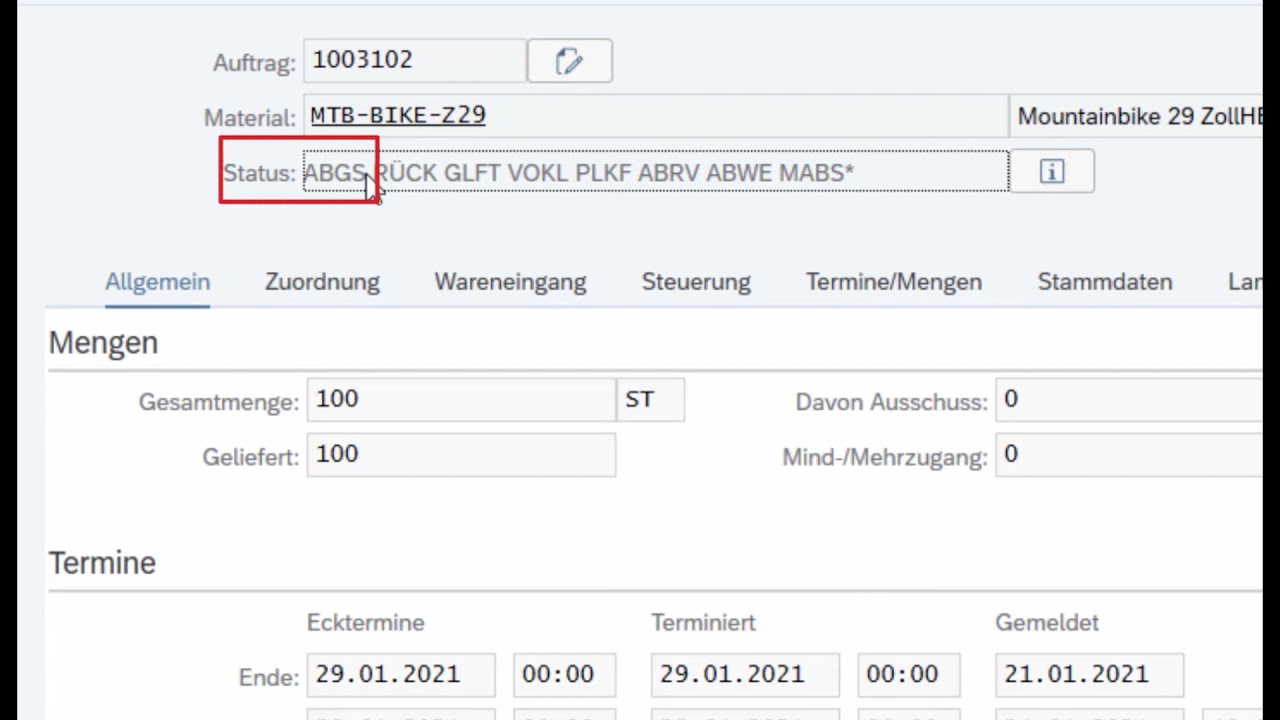This screenshot has height=720, width=1280.
Task: Click the Gemeldet Ende date 21.01.2021
Action: (x=1089, y=675)
